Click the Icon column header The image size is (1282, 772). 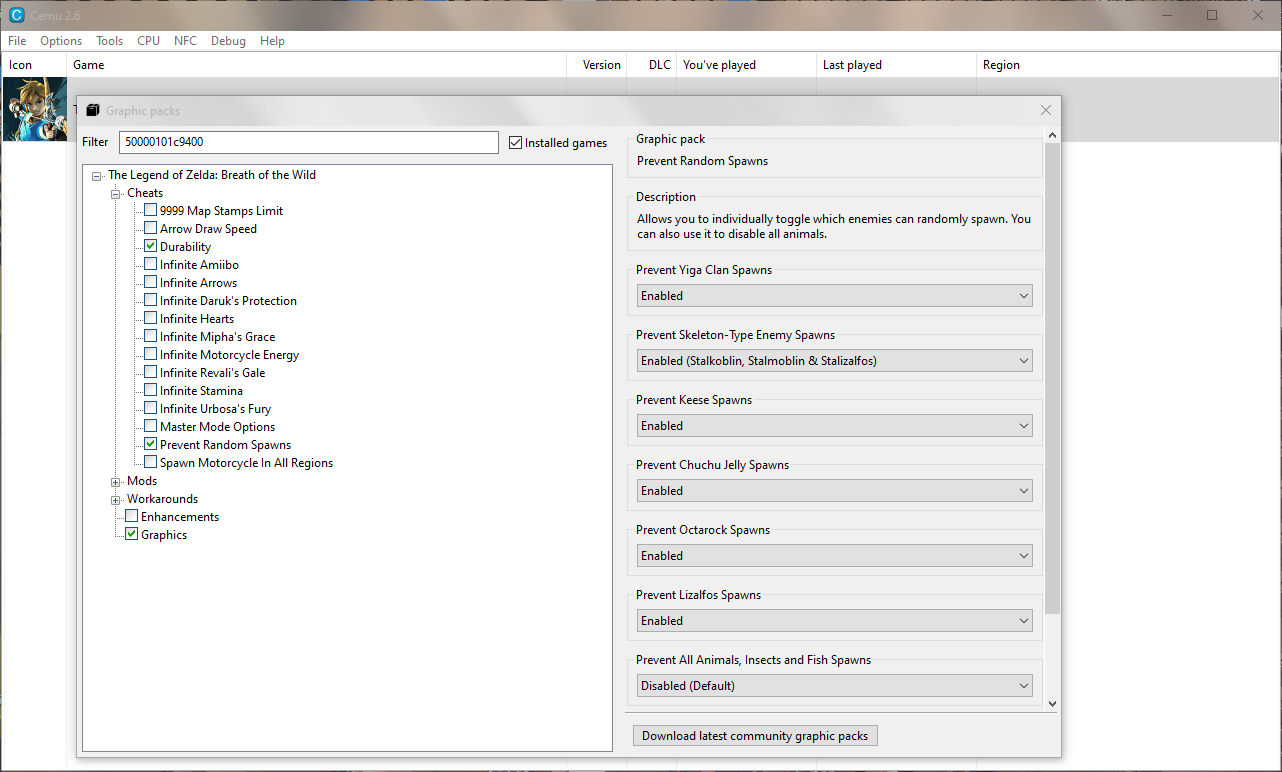tap(34, 65)
